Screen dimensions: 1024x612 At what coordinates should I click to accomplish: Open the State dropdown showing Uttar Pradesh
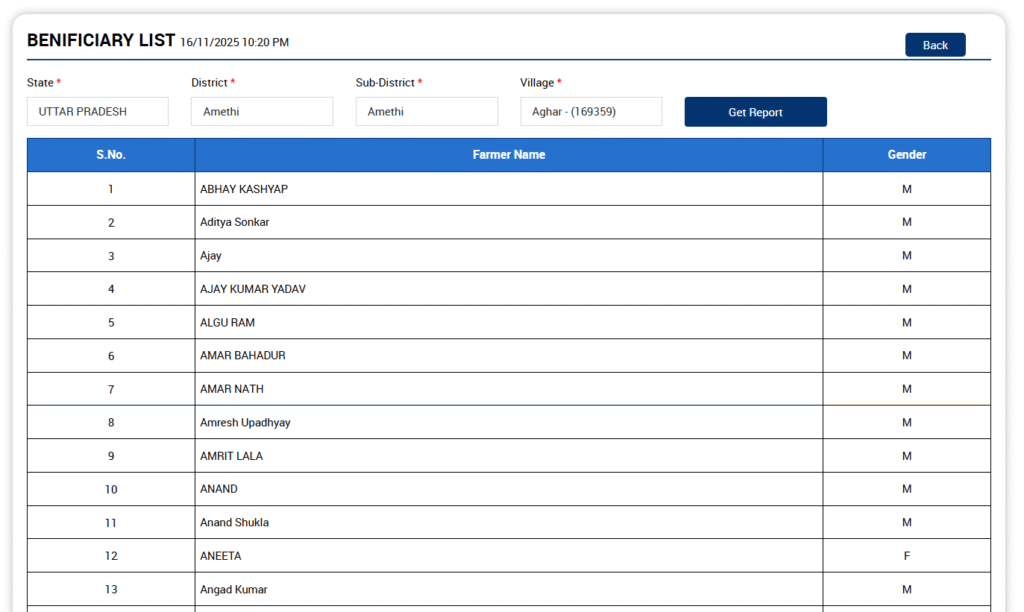click(97, 112)
